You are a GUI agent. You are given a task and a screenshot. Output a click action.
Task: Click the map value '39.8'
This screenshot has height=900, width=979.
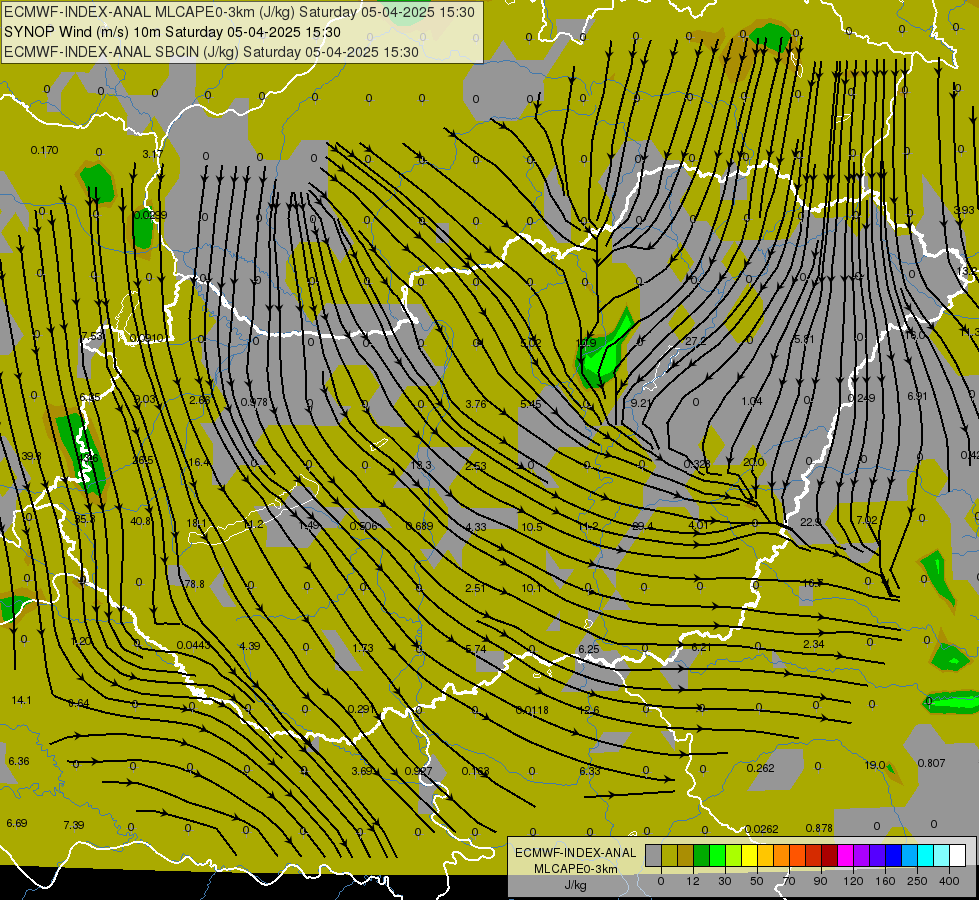(31, 456)
